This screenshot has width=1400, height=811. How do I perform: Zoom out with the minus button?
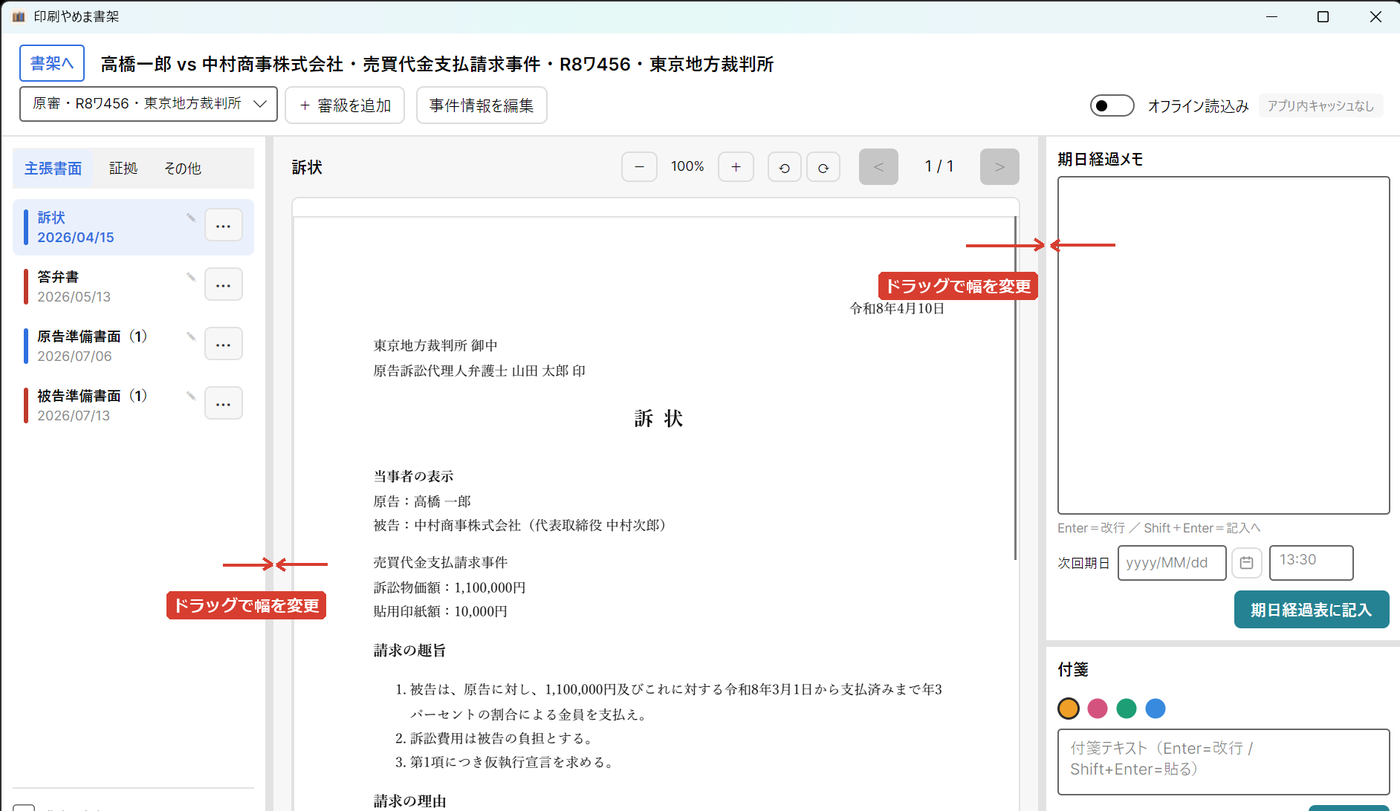639,167
